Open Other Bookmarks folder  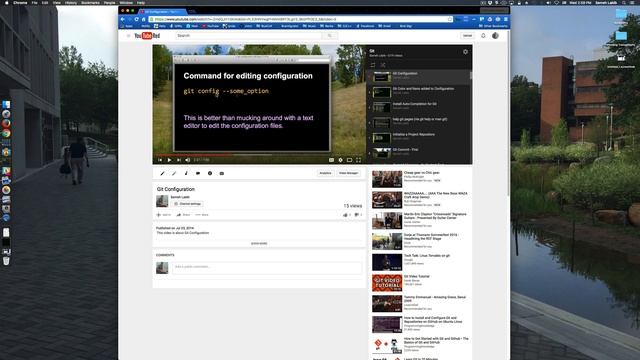click(493, 26)
